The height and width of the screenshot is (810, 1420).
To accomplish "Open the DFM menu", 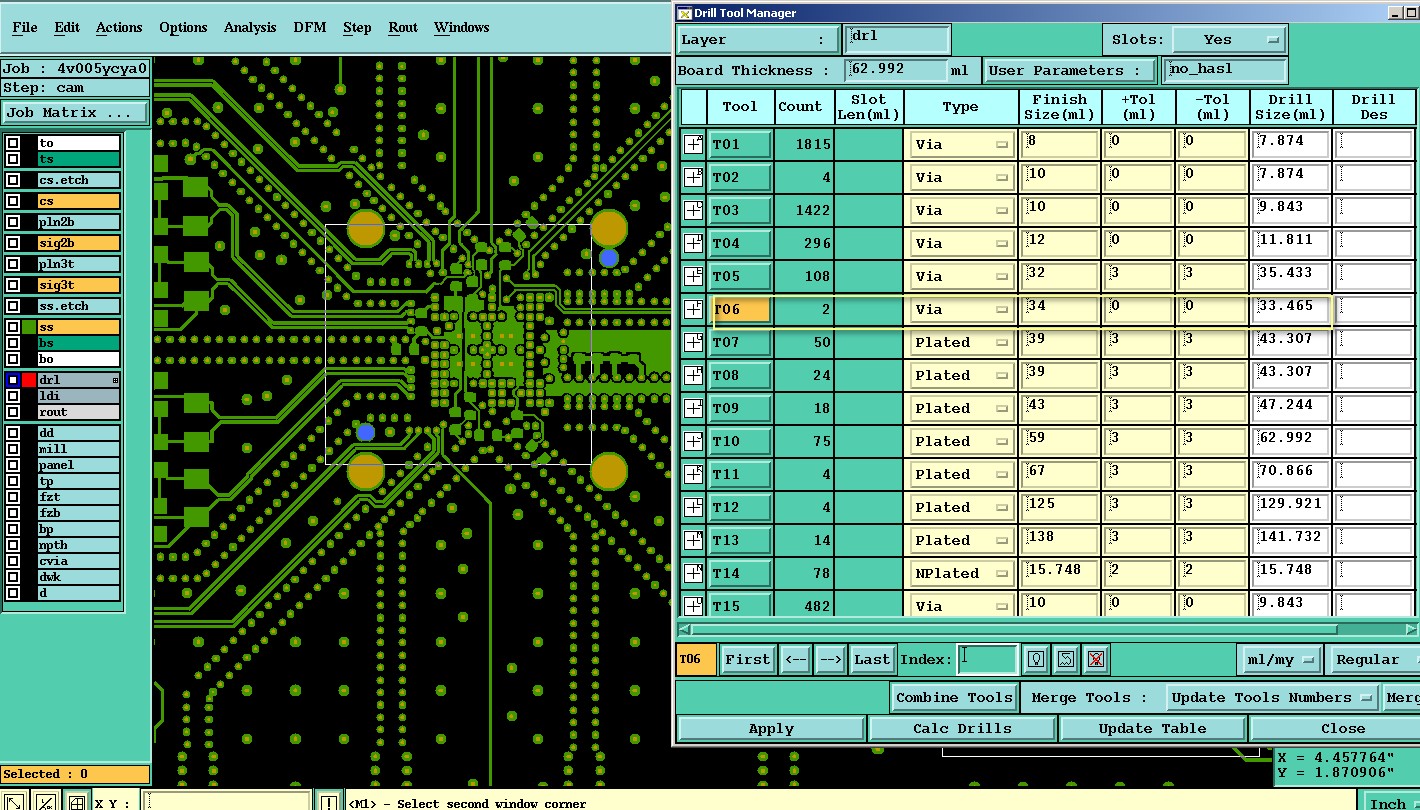I will (x=310, y=27).
